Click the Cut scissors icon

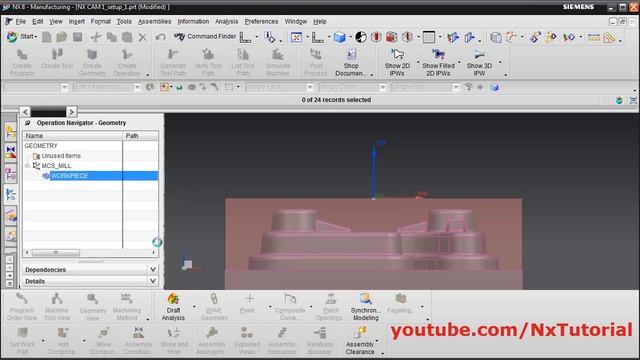pyautogui.click(x=96, y=37)
